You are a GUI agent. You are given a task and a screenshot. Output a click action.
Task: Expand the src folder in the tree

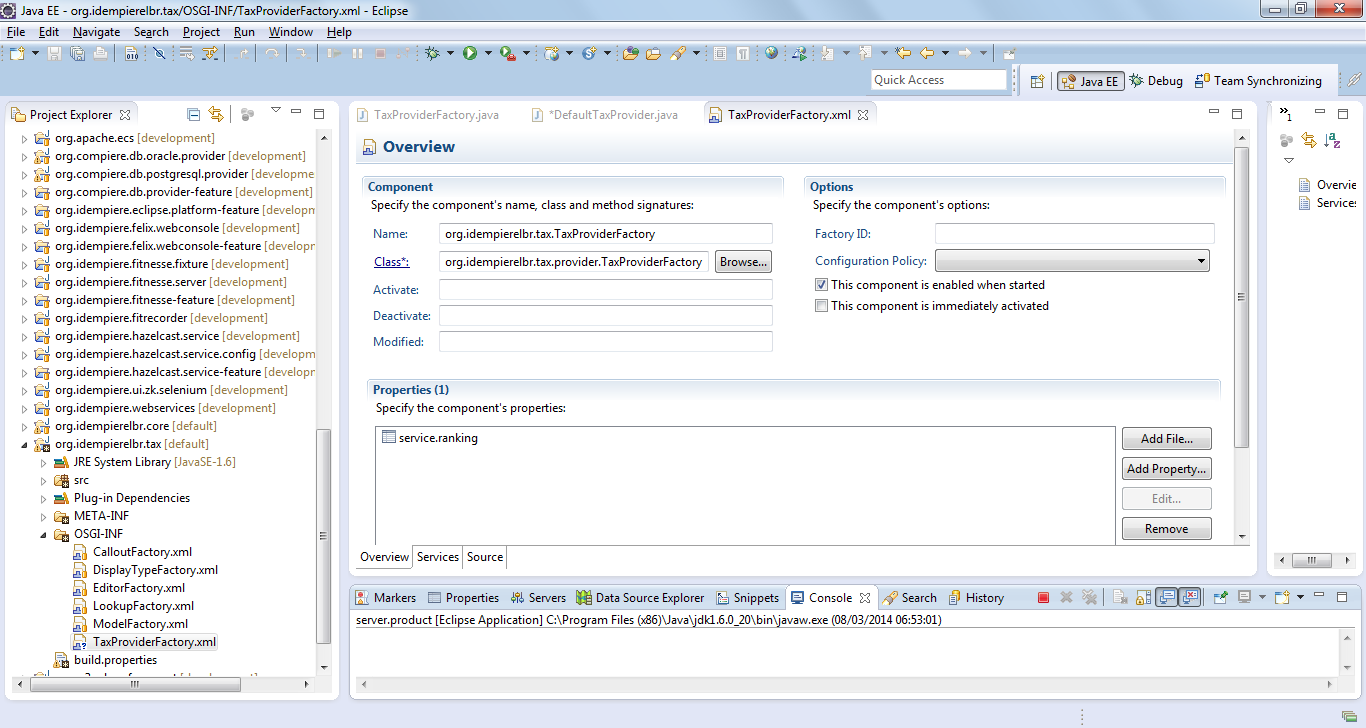pos(43,481)
